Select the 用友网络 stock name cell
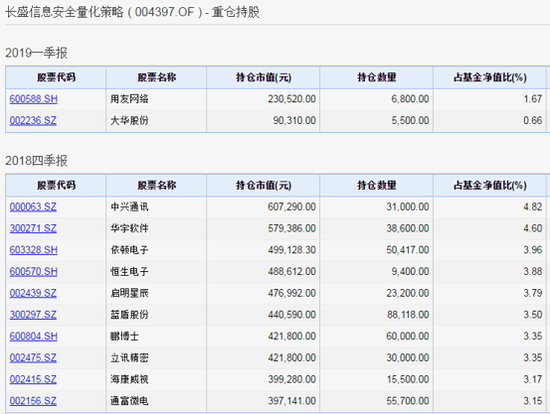 pyautogui.click(x=129, y=99)
